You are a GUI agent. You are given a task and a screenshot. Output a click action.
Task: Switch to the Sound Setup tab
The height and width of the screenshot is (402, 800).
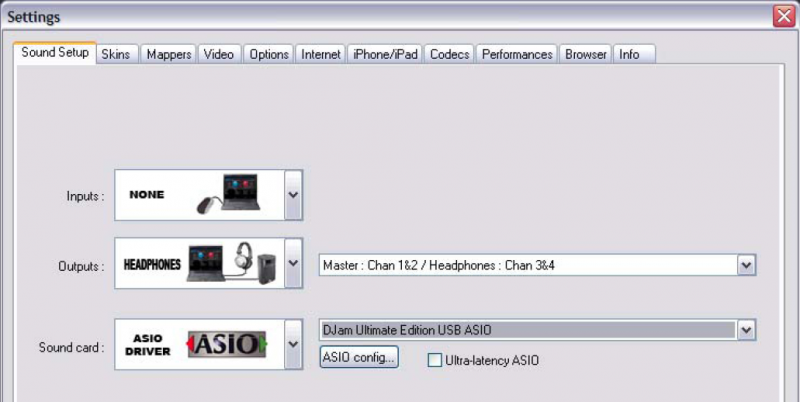55,53
